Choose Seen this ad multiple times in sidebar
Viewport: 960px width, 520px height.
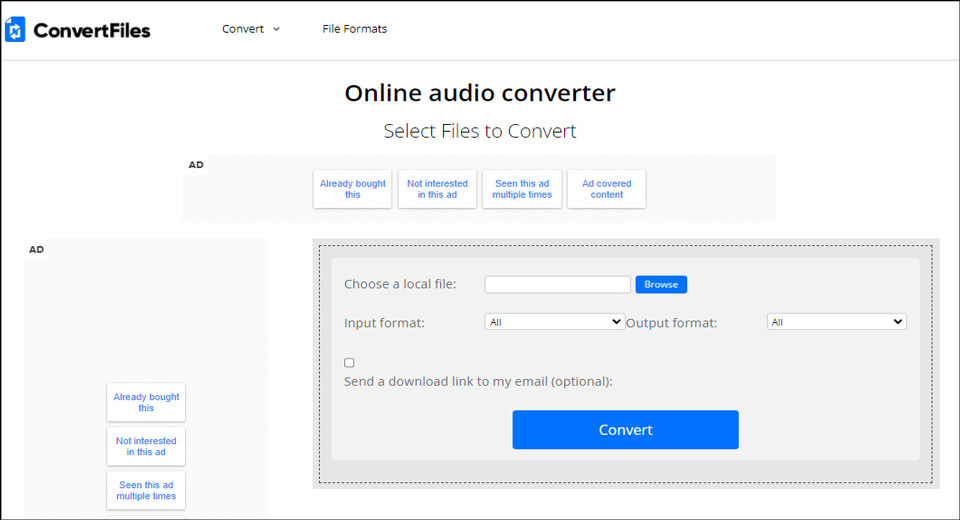pos(146,490)
